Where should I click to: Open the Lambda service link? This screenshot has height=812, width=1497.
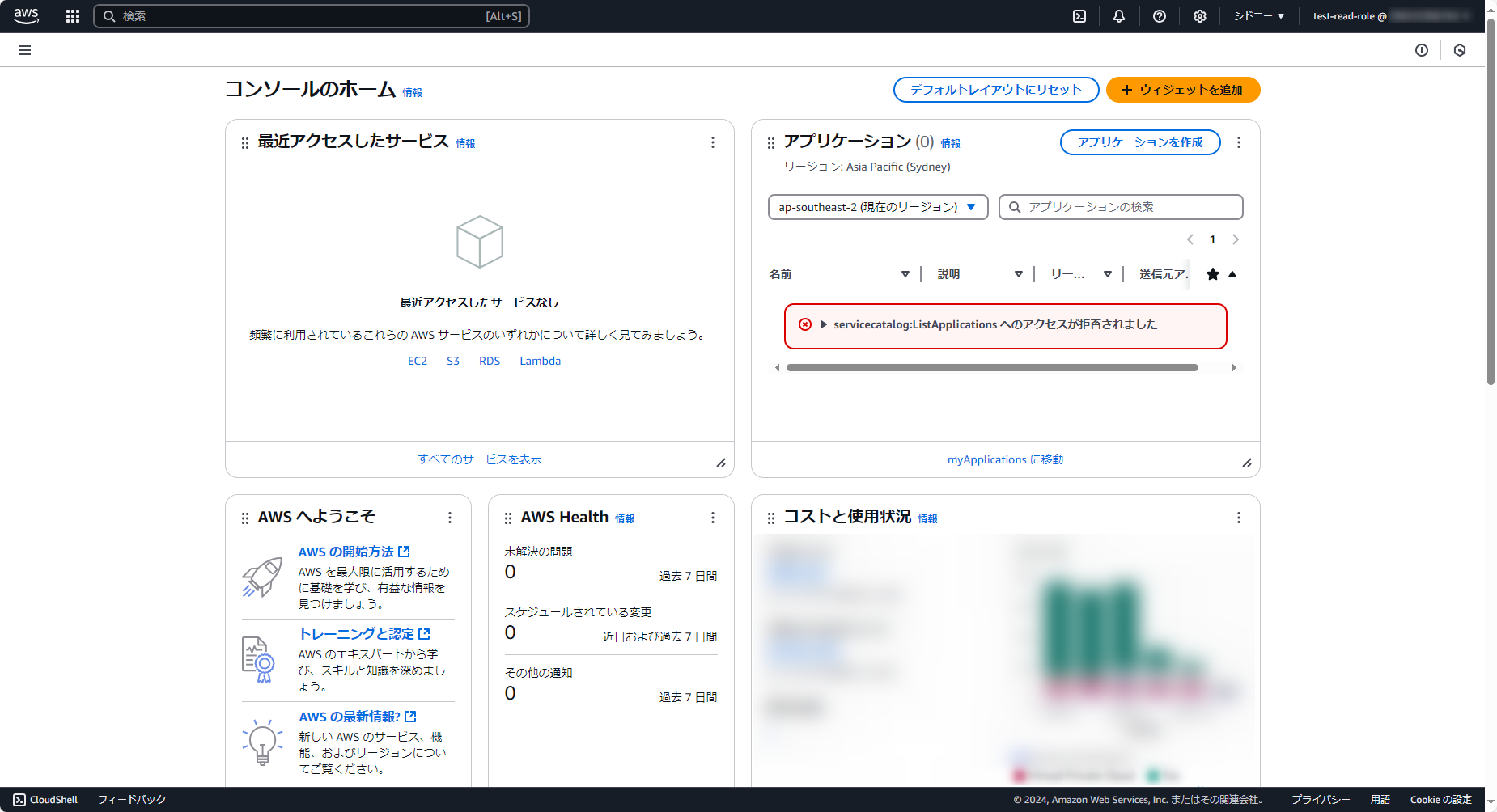coord(541,361)
